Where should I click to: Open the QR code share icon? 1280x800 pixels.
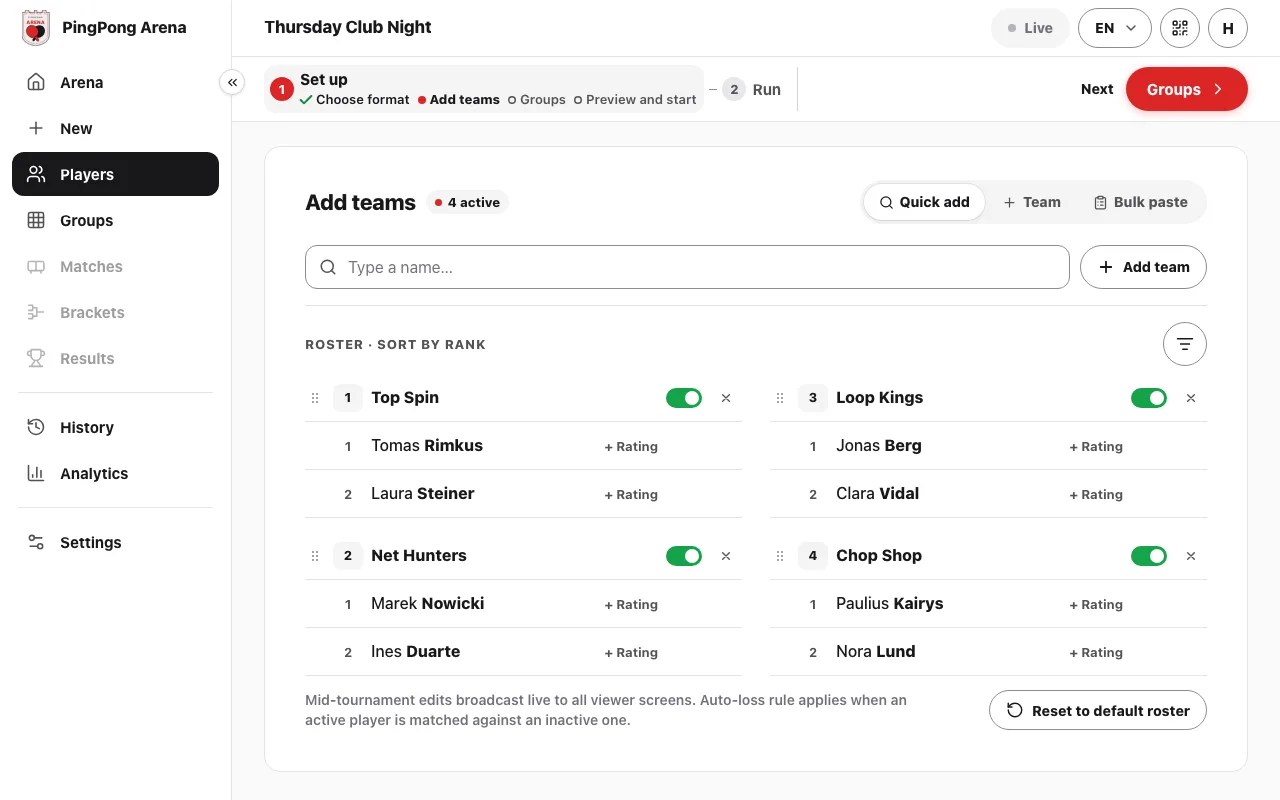tap(1180, 28)
